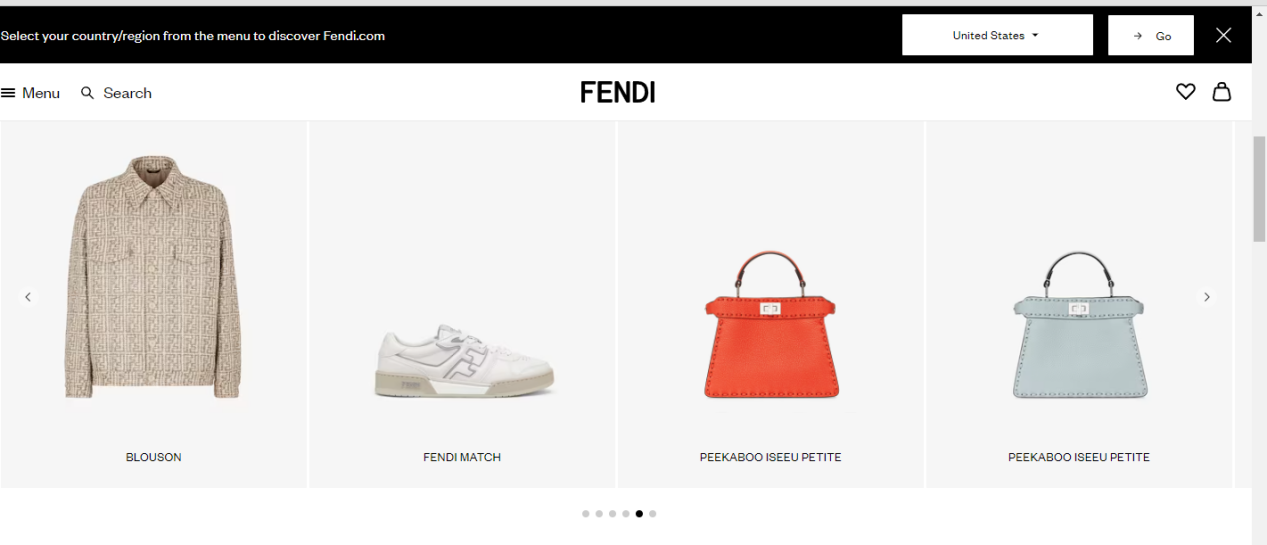This screenshot has height=545, width=1267.
Task: Select the last carousel pagination dot
Action: [653, 514]
